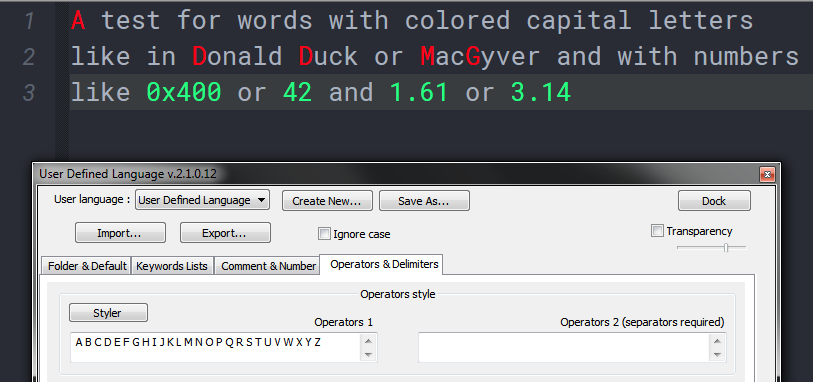Dock the User Defined Language dialog
Screen dimensions: 813x382
pos(713,201)
